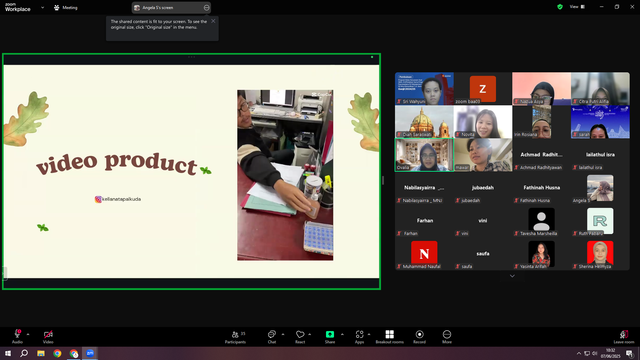
Task: Open the Participants panel
Action: pos(236,336)
